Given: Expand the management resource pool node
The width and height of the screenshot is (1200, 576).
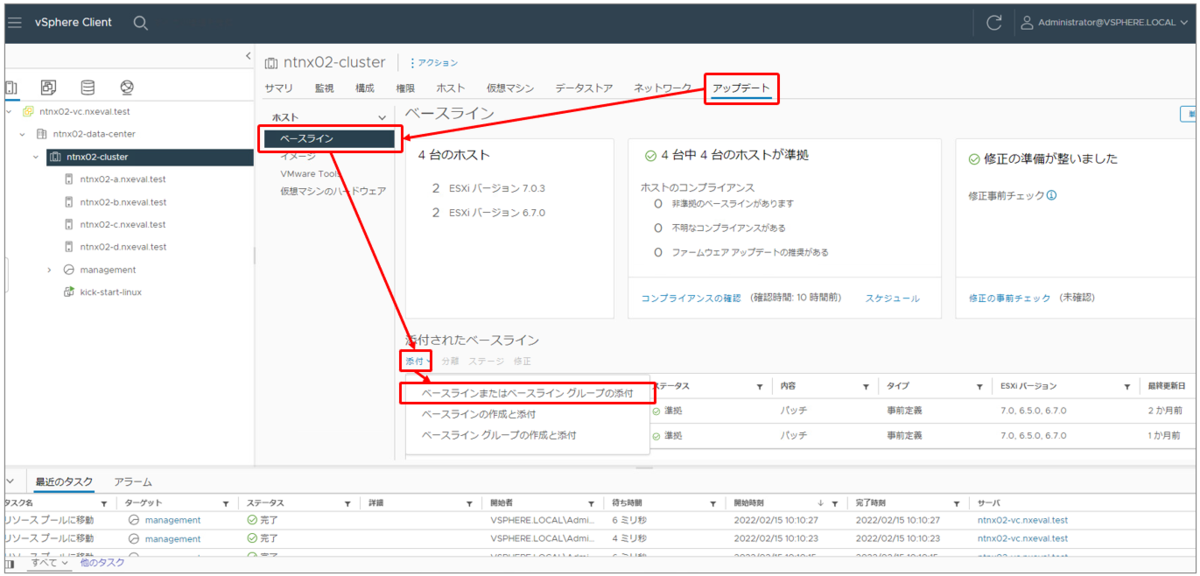Looking at the screenshot, I should coord(49,270).
